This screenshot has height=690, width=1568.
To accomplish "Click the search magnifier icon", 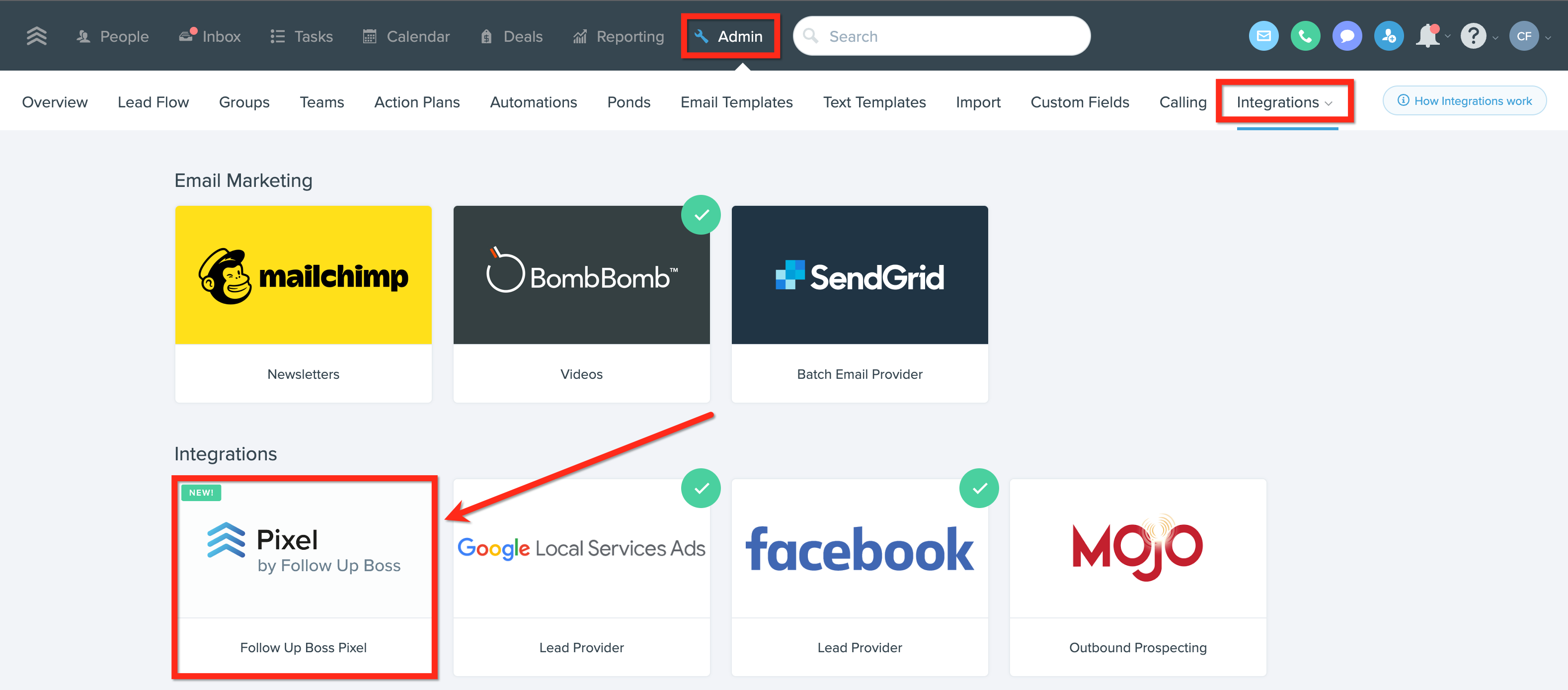I will (810, 36).
